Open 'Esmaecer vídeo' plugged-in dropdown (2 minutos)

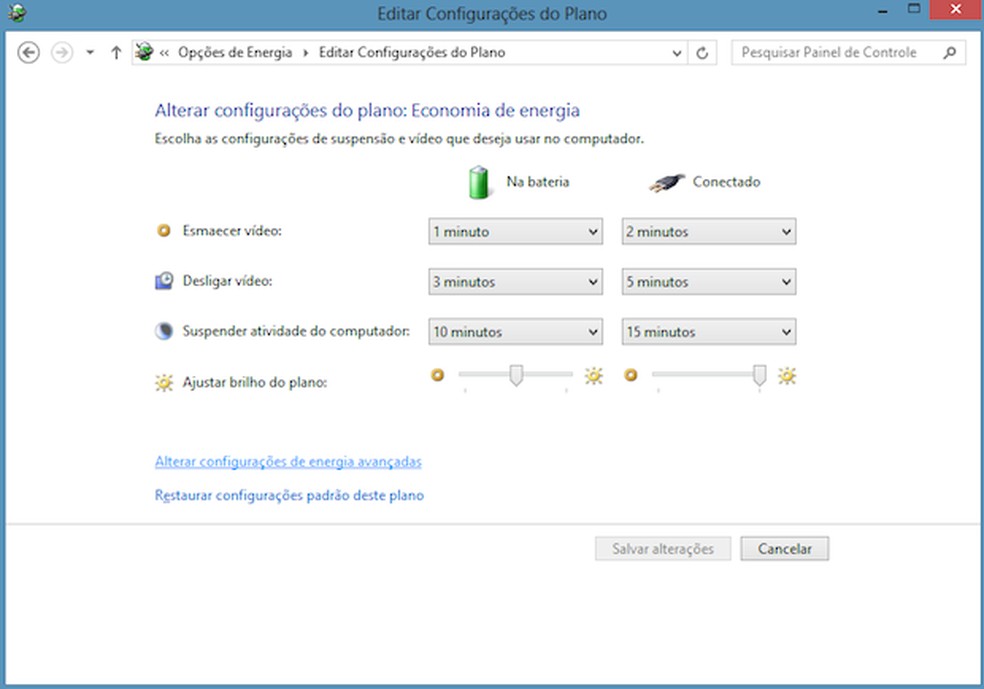click(x=709, y=232)
